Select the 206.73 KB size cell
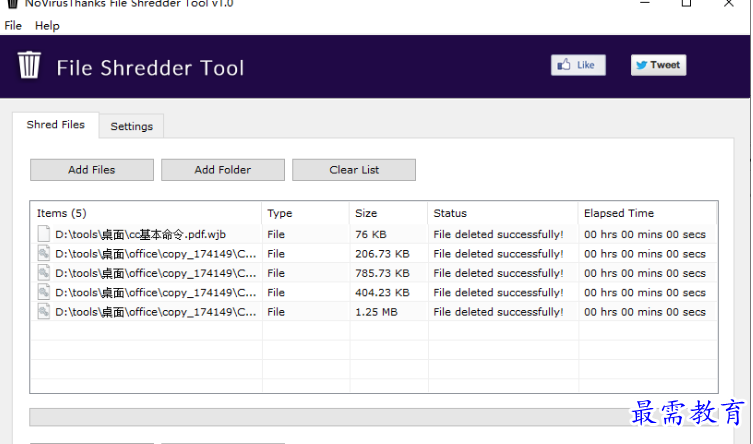753x444 pixels. click(x=382, y=254)
